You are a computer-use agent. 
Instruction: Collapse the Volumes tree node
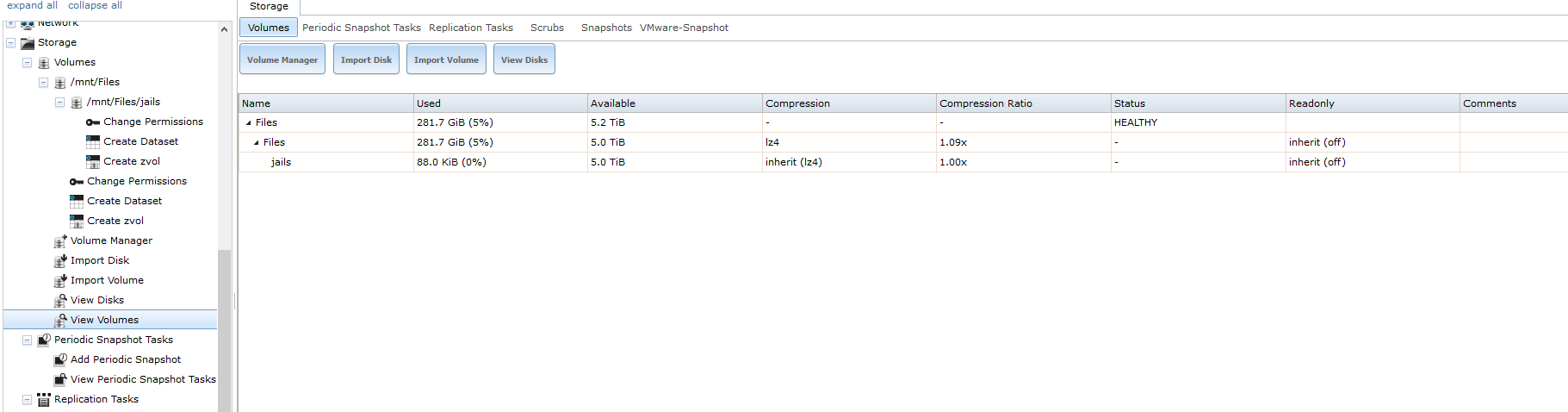point(27,62)
